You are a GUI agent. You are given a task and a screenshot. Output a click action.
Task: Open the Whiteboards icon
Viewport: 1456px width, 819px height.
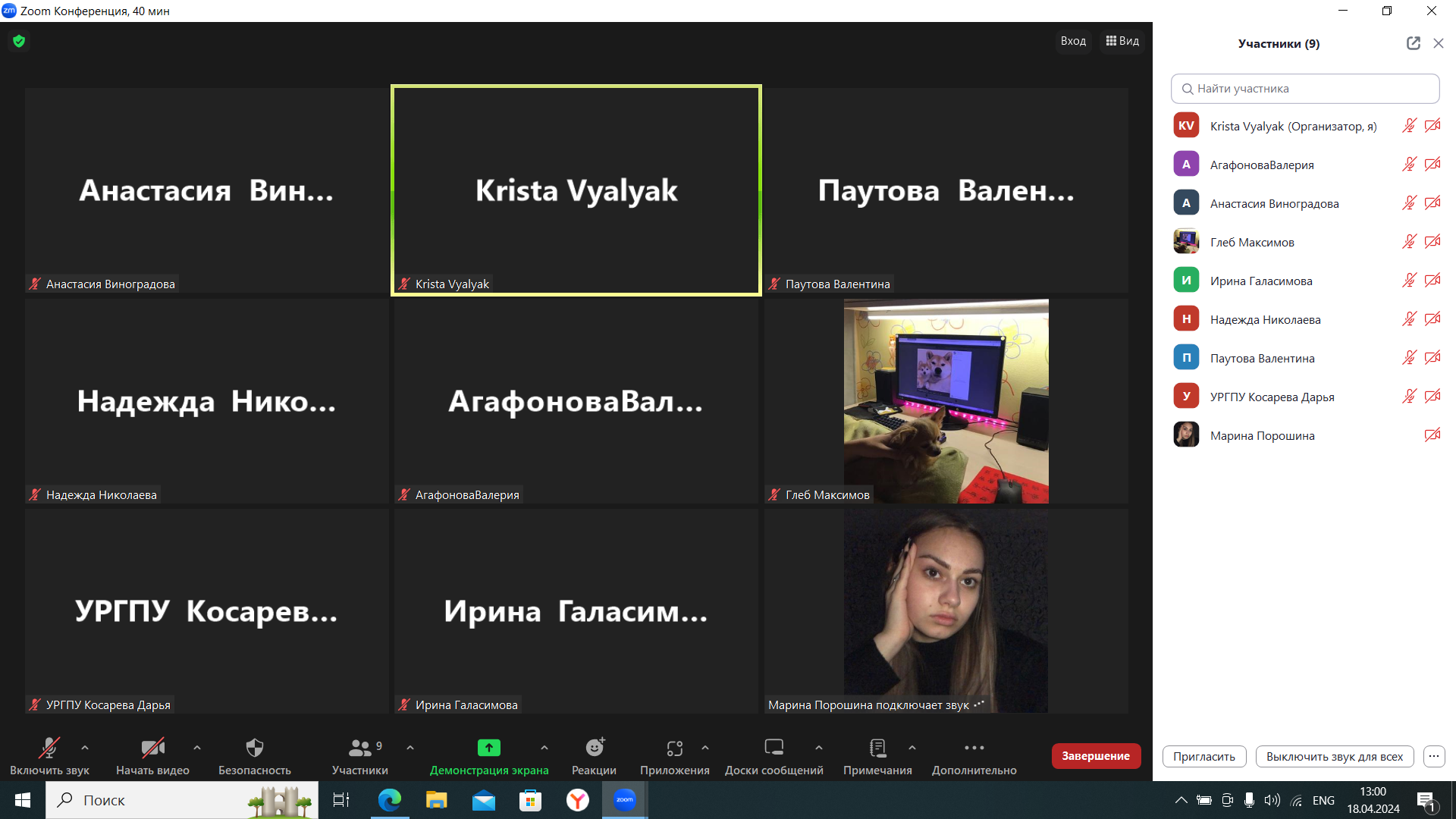773,748
